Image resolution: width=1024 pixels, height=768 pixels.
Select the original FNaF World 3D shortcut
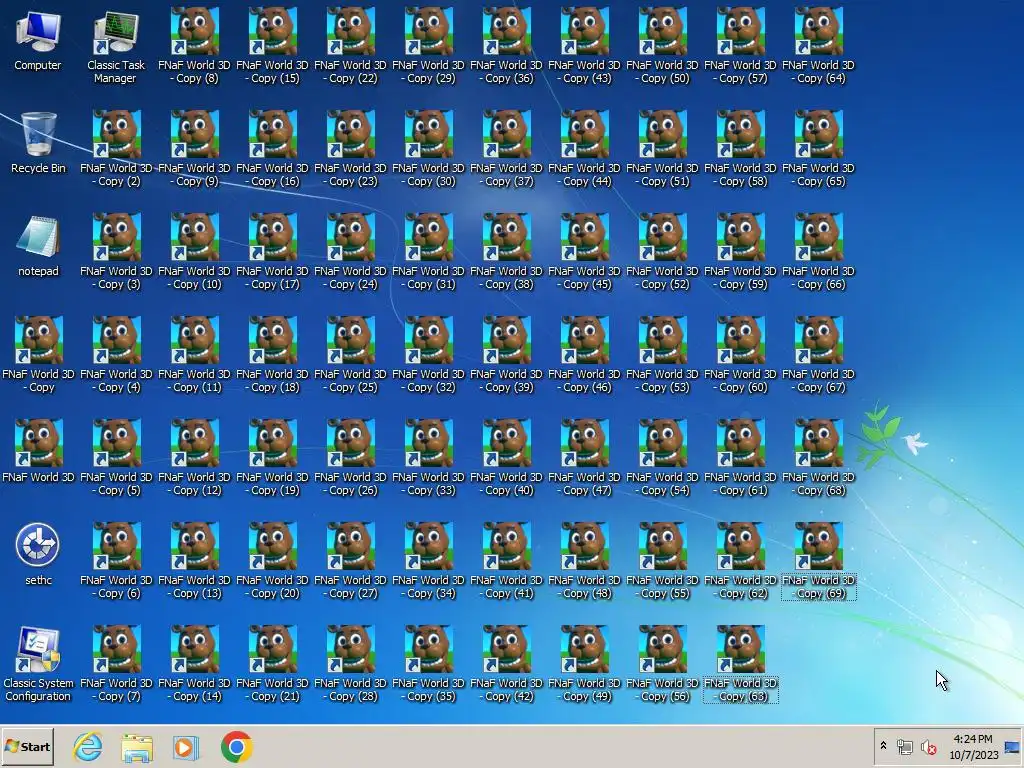click(x=38, y=451)
